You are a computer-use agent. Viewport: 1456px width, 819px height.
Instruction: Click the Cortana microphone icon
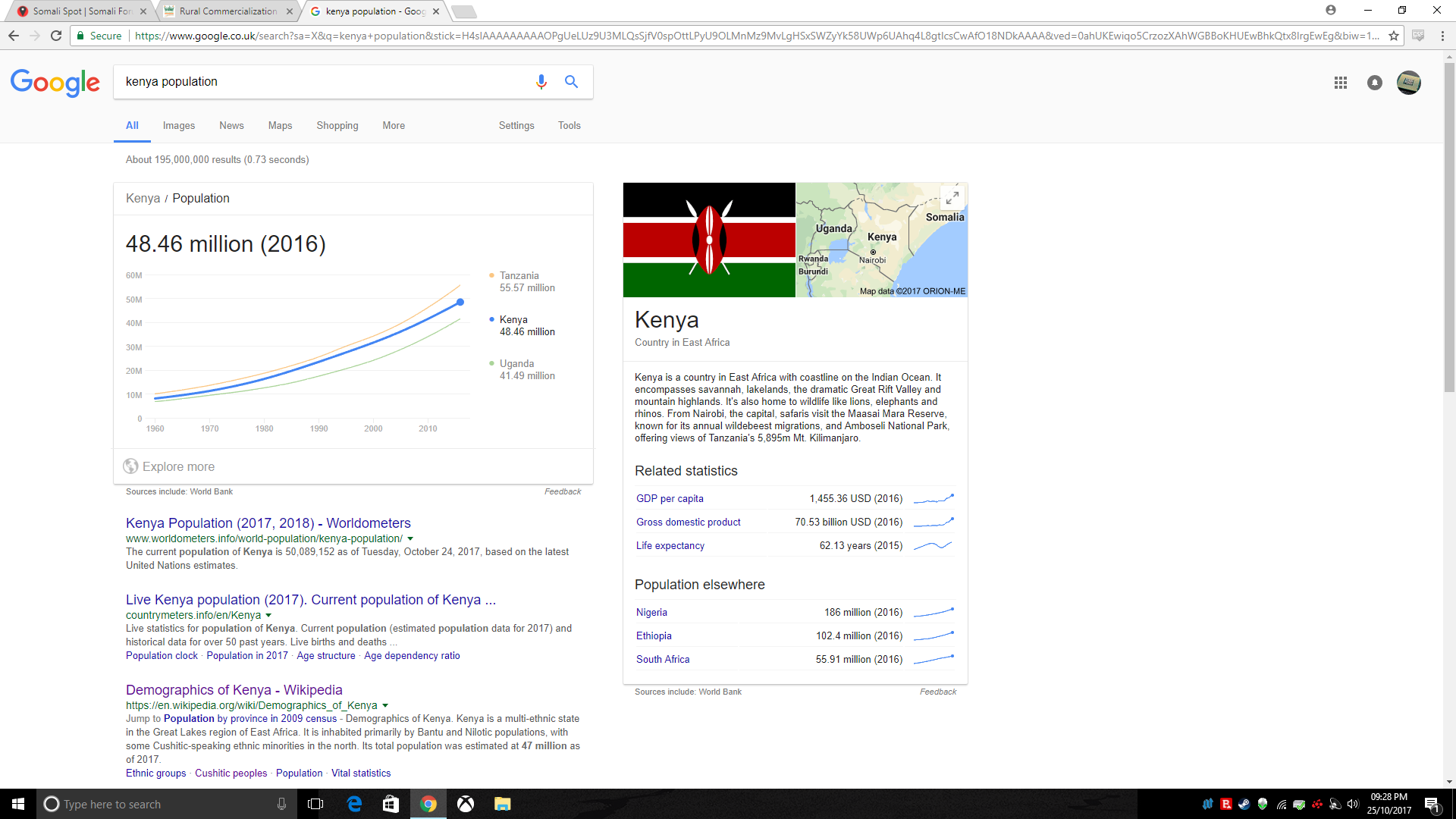281,804
